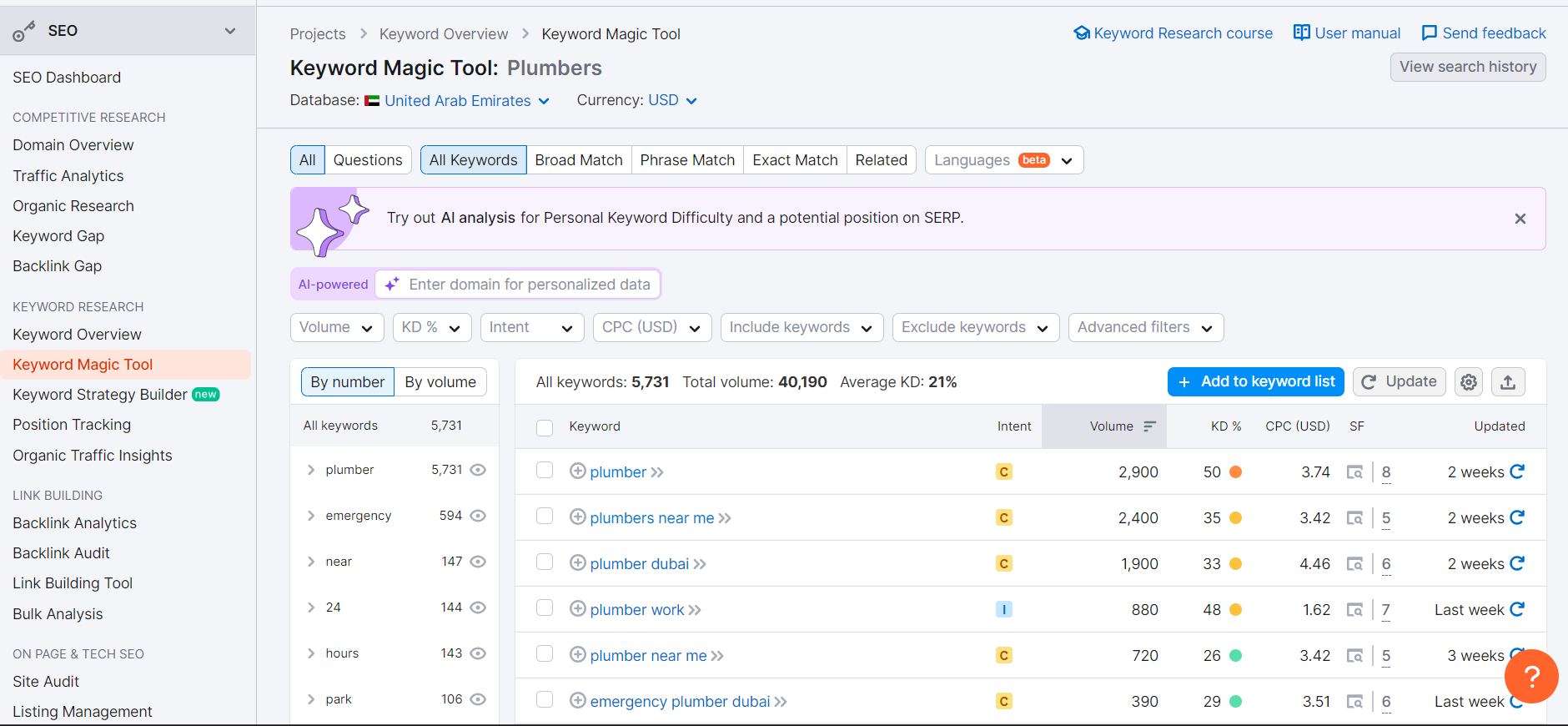The height and width of the screenshot is (726, 1568).
Task: Check the 'plumbers near me' checkbox
Action: [x=545, y=516]
